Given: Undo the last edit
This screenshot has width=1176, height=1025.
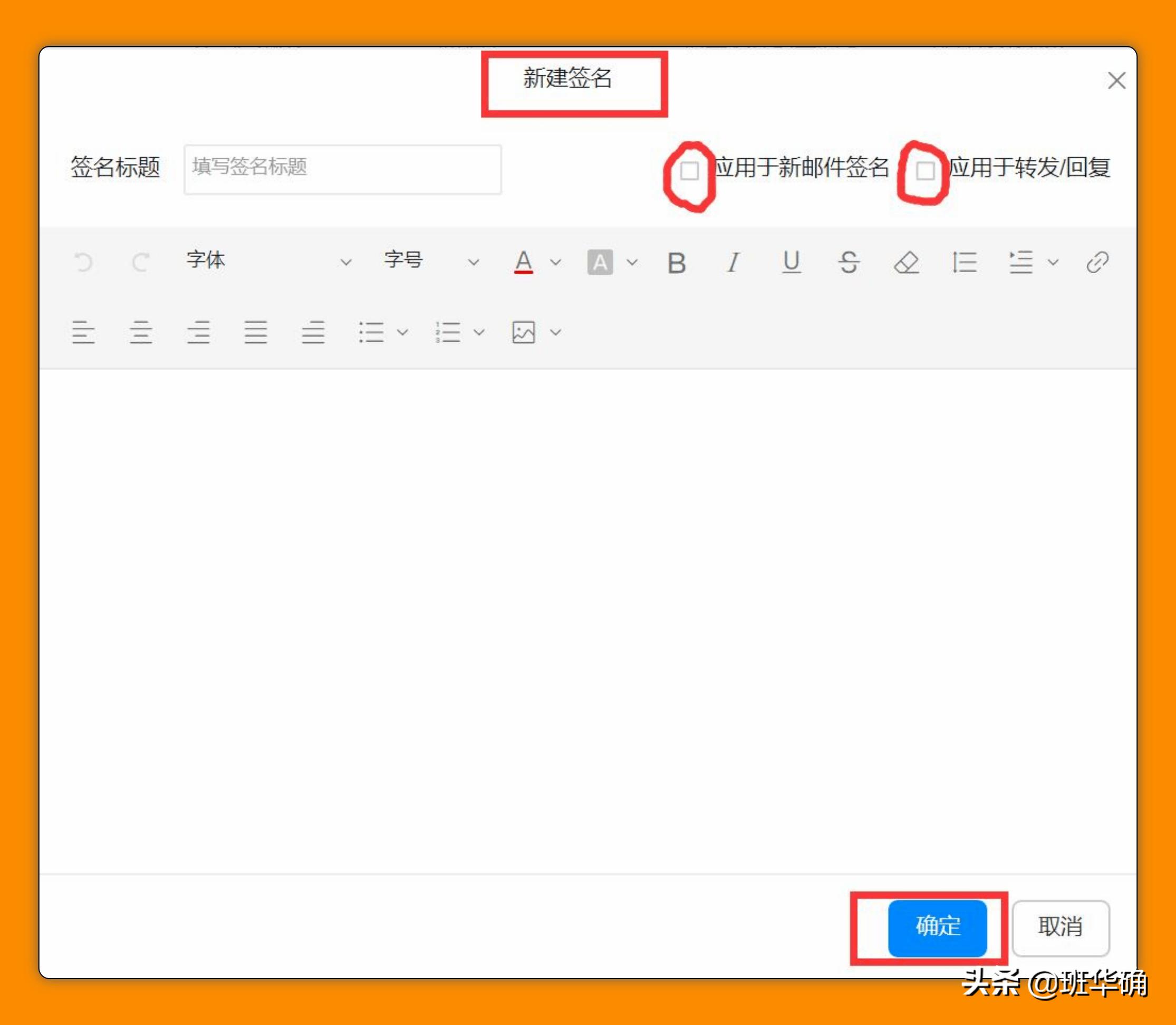Looking at the screenshot, I should pyautogui.click(x=83, y=262).
